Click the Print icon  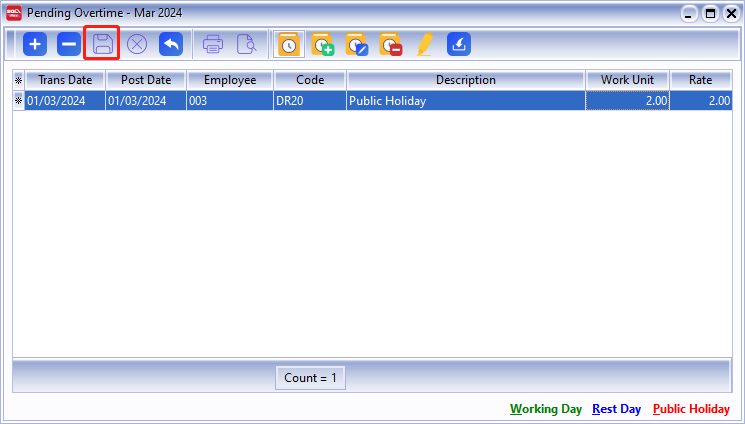click(x=212, y=44)
